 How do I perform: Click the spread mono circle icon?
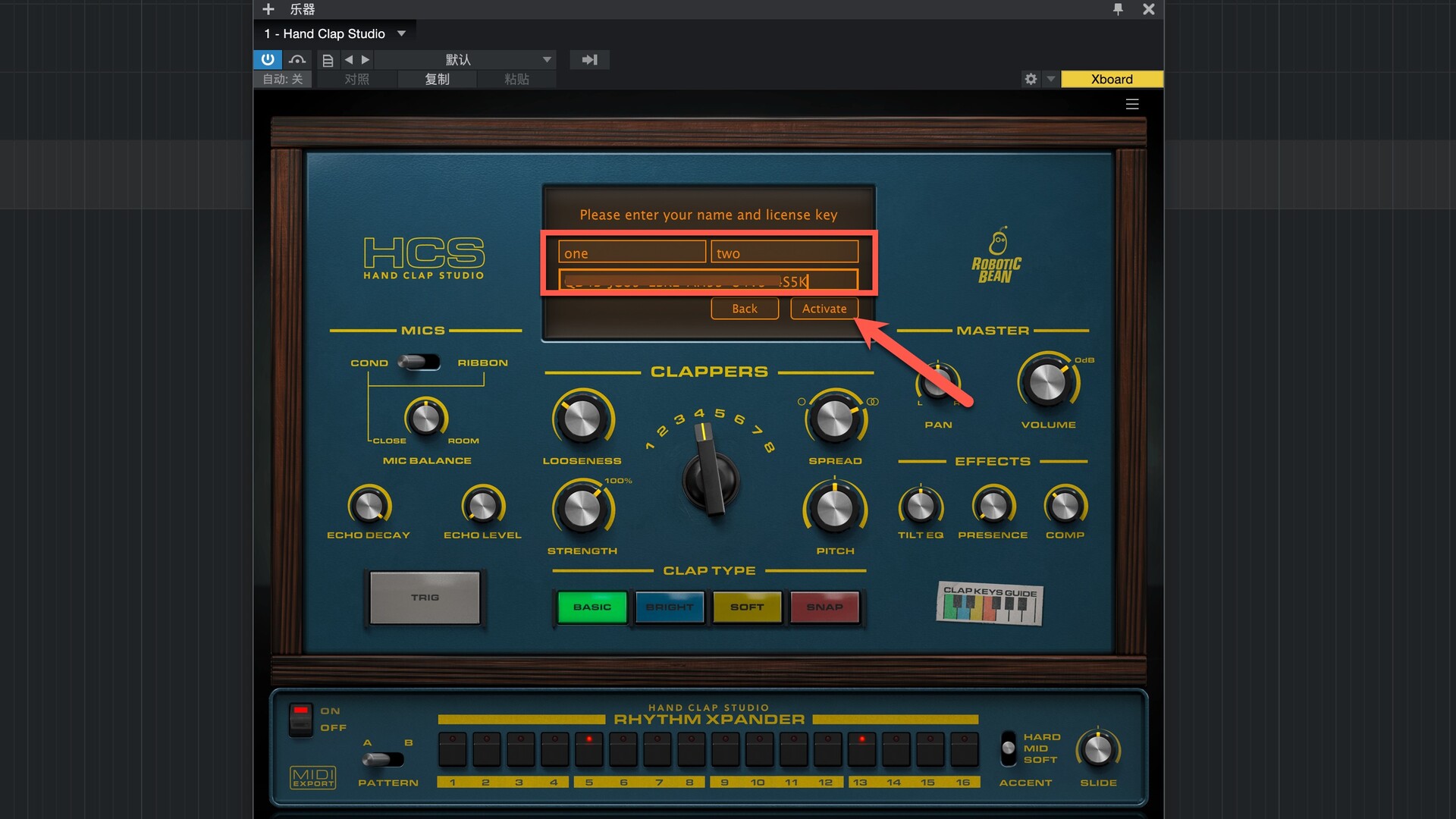pyautogui.click(x=801, y=401)
